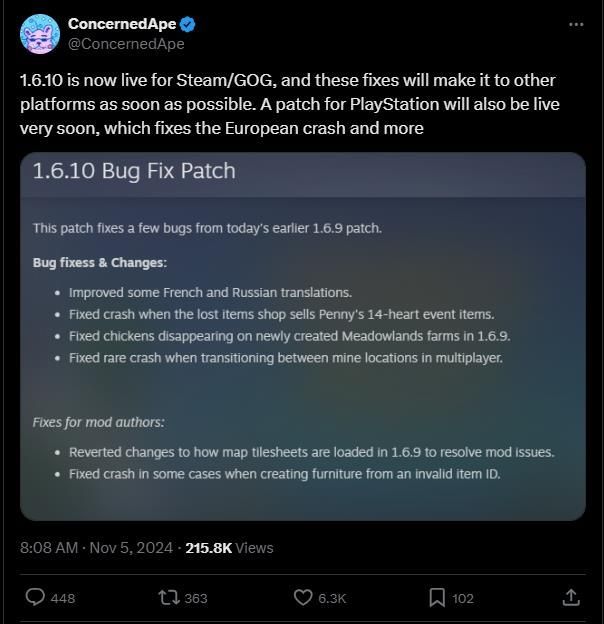Open the @ConcernedApe handle link
The height and width of the screenshot is (624, 604).
tap(126, 44)
